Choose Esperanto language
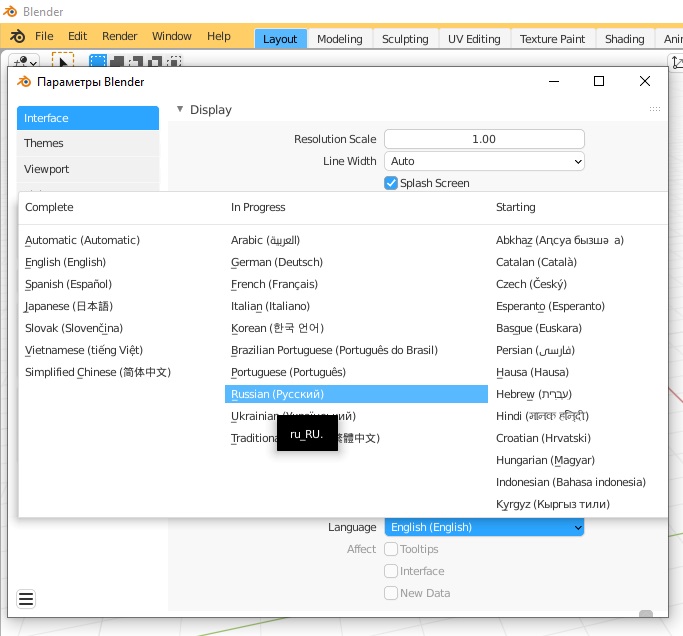This screenshot has height=636, width=683. click(550, 306)
